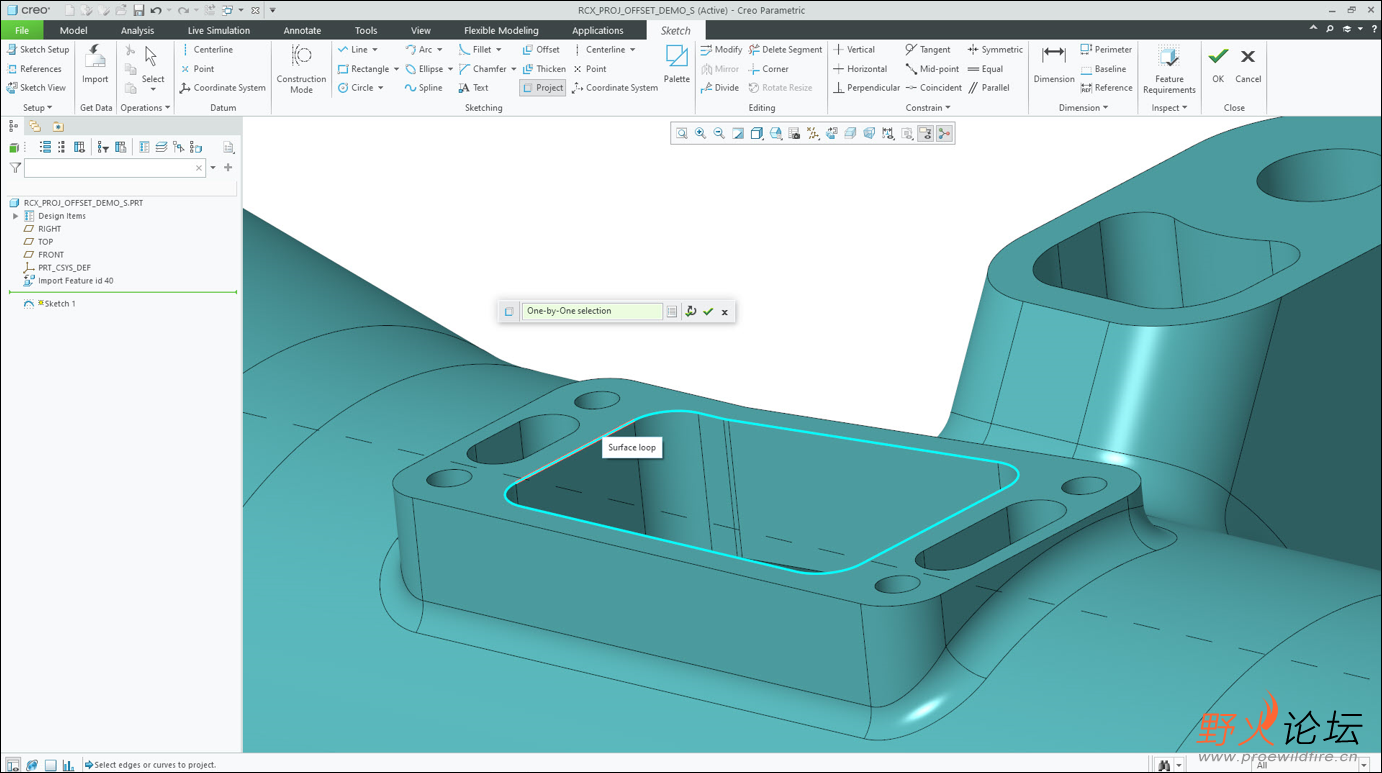Select the Ellipse sketching tool

coord(424,69)
